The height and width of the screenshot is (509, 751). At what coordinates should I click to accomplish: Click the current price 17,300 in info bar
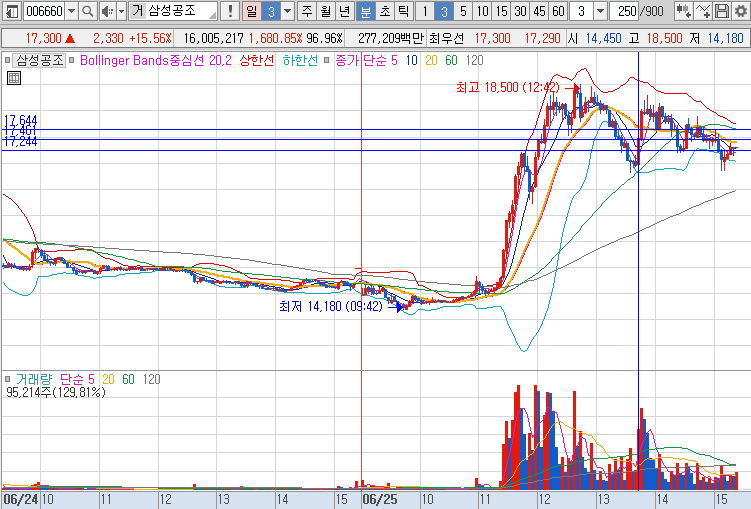point(44,38)
